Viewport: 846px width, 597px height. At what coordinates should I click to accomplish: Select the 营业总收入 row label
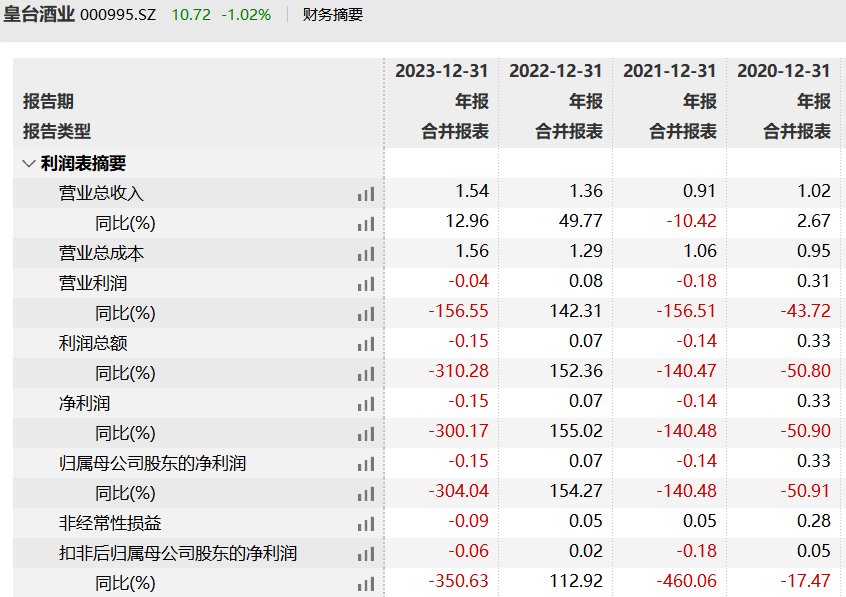point(101,193)
